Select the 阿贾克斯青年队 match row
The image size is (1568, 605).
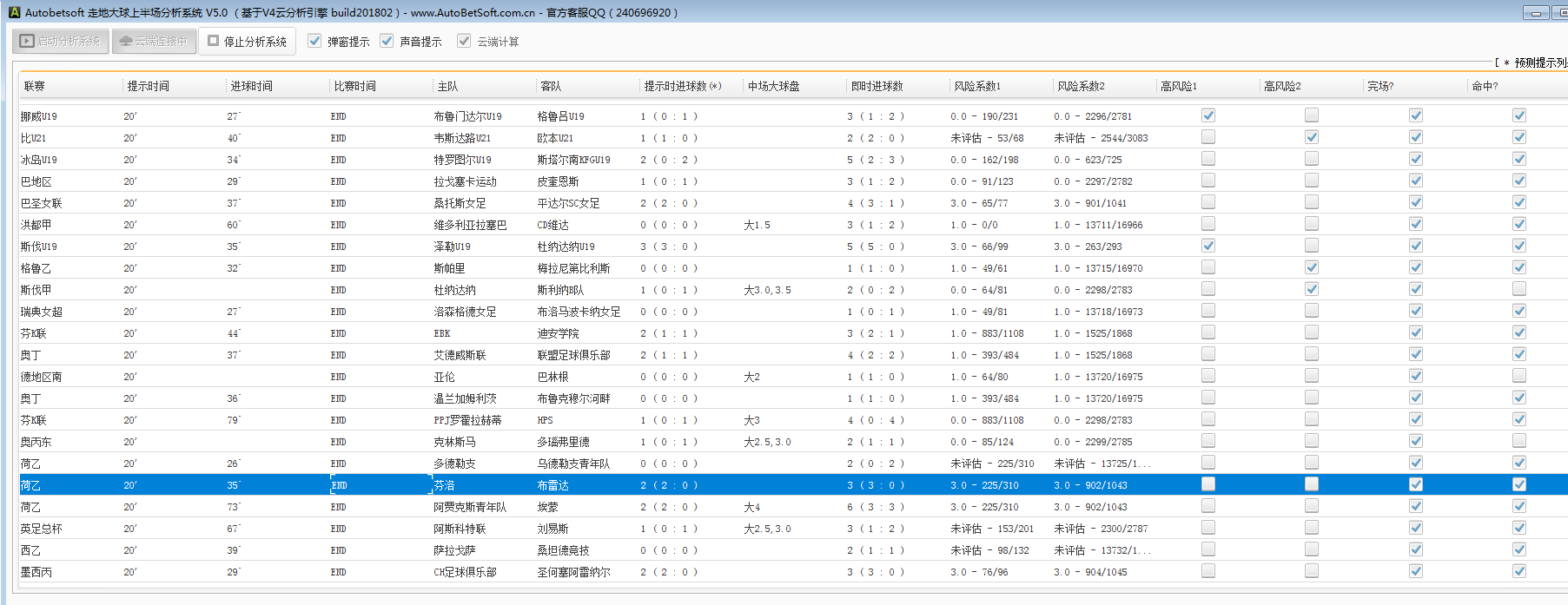(470, 507)
